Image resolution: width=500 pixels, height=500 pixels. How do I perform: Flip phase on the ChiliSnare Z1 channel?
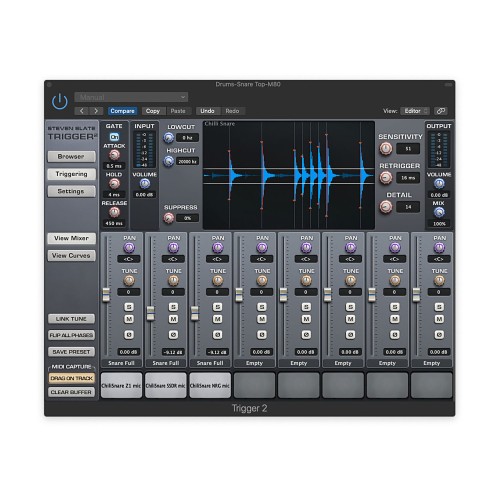click(129, 334)
